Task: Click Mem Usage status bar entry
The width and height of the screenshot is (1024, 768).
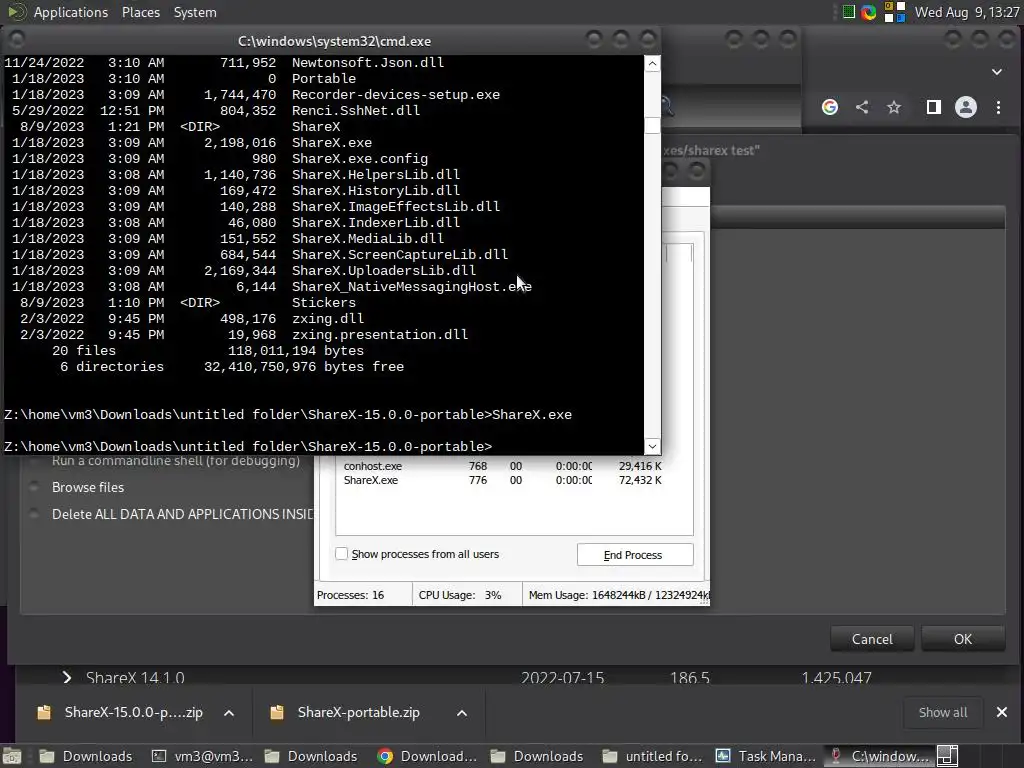Action: tap(618, 595)
